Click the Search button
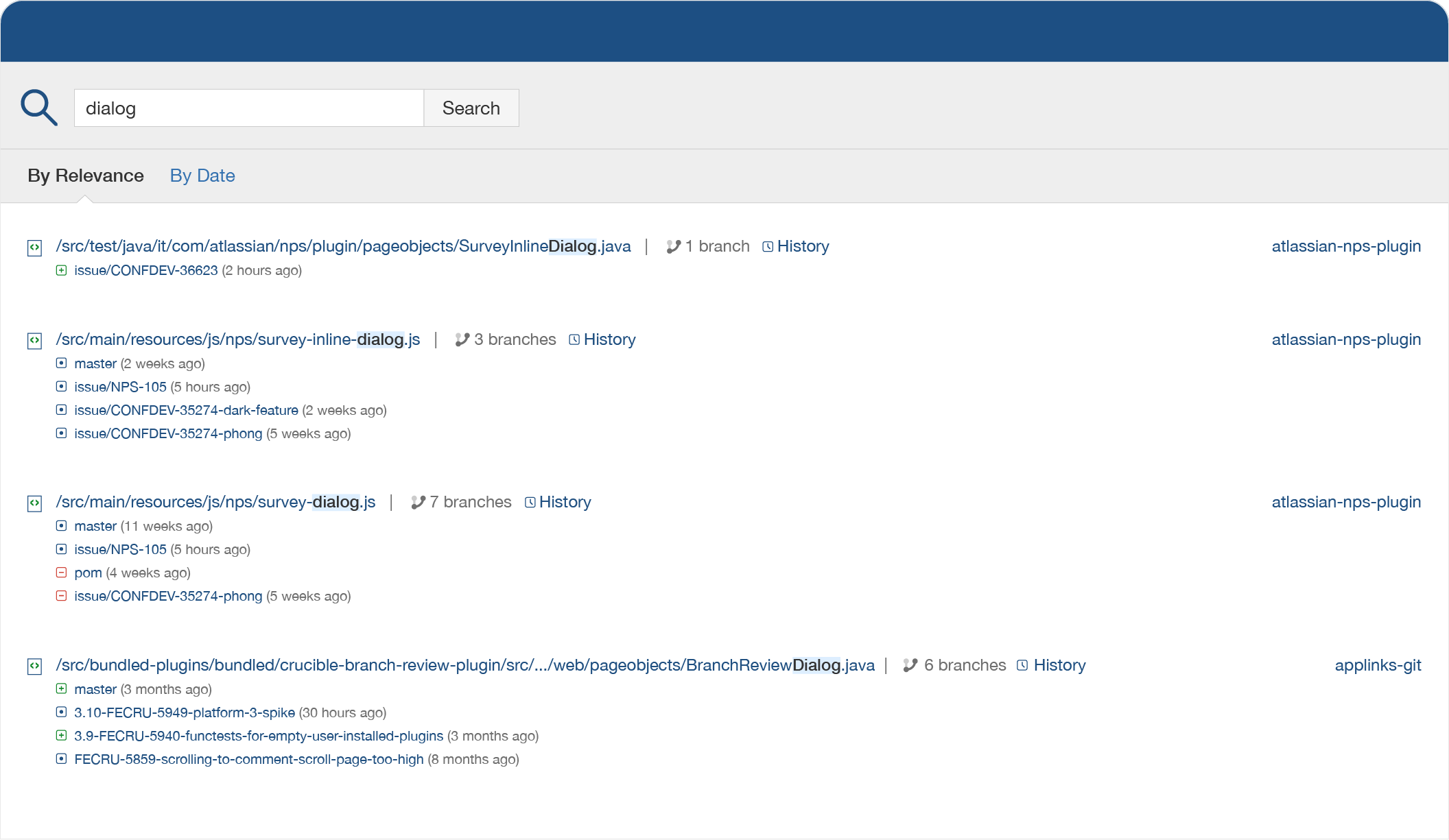Screen dimensions: 1449x840 point(471,108)
